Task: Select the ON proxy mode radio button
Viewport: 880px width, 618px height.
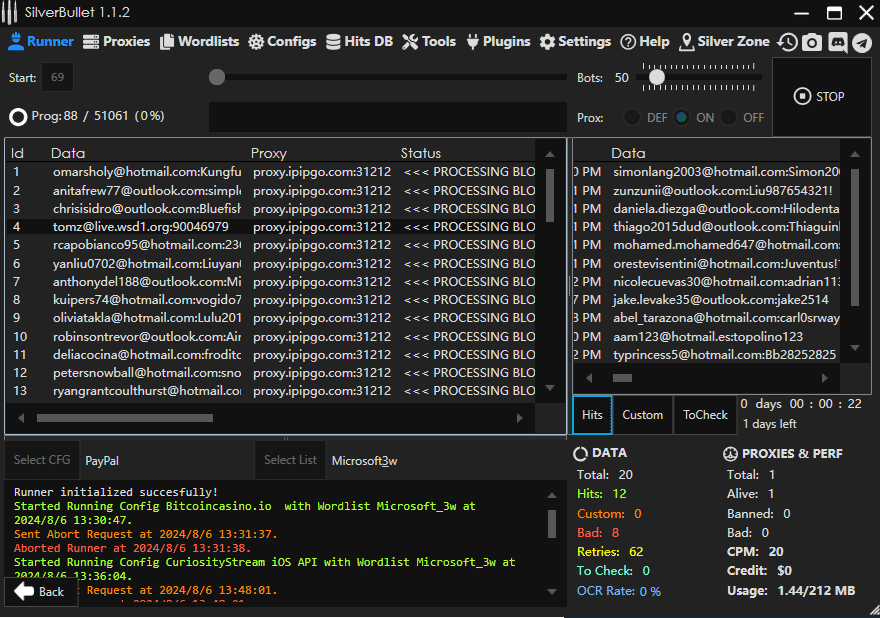Action: coord(682,117)
